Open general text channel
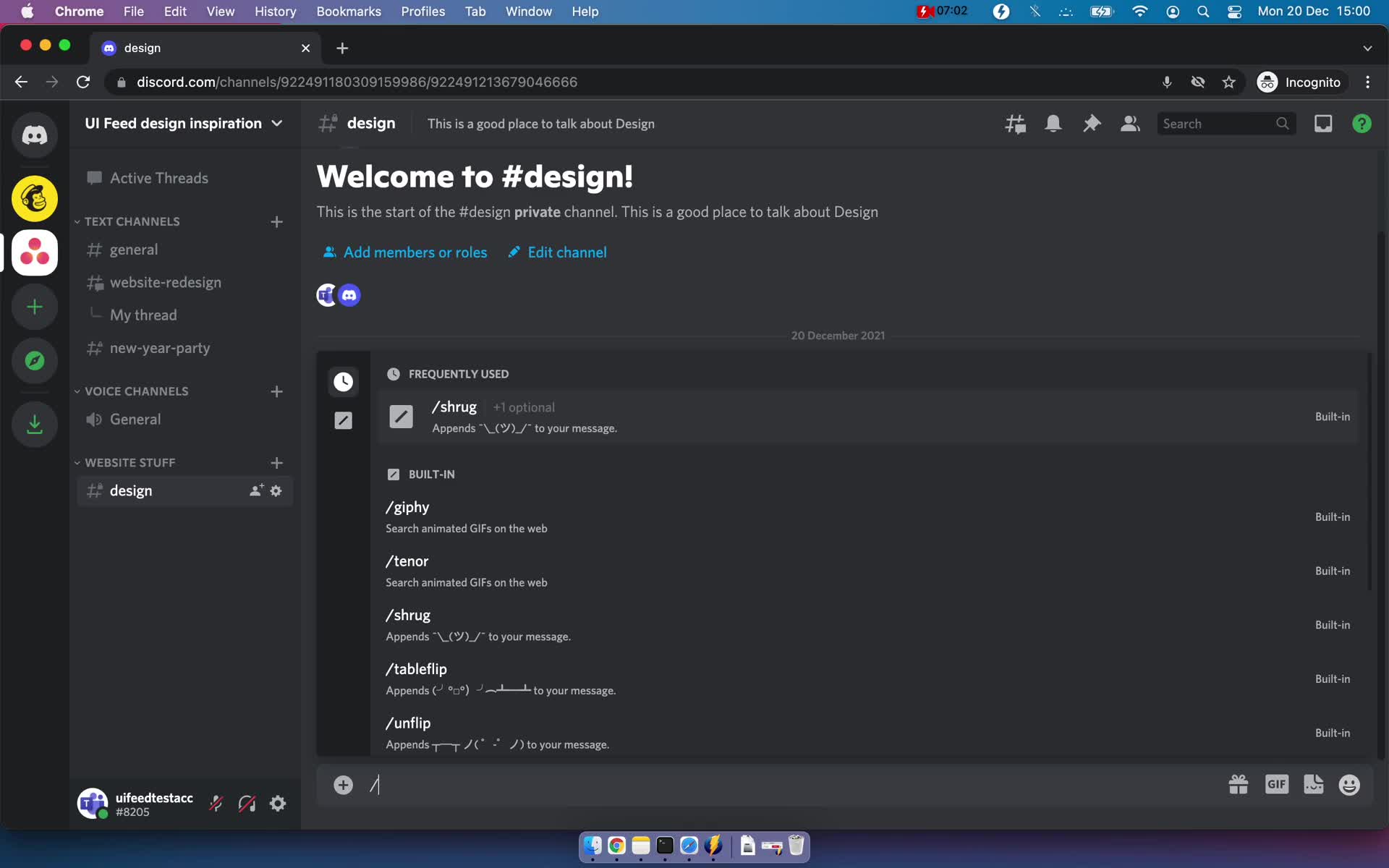1389x868 pixels. [x=184, y=250]
